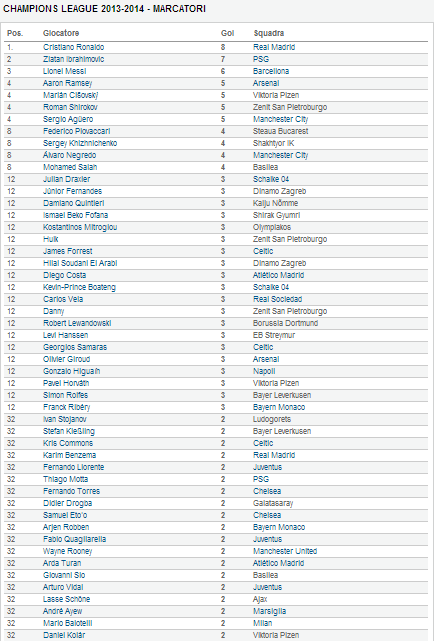This screenshot has width=434, height=641.
Task: Click Mario Balotelli's player link
Action: [67, 623]
